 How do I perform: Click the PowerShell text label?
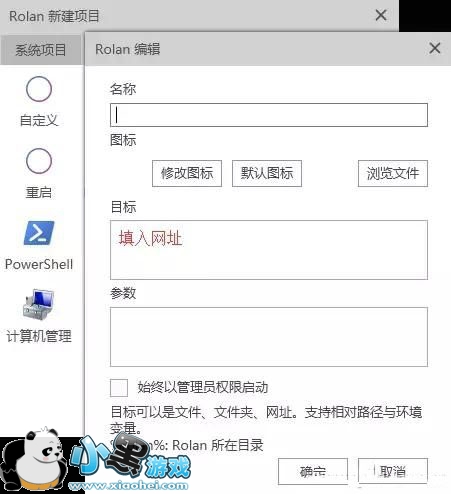tap(39, 264)
